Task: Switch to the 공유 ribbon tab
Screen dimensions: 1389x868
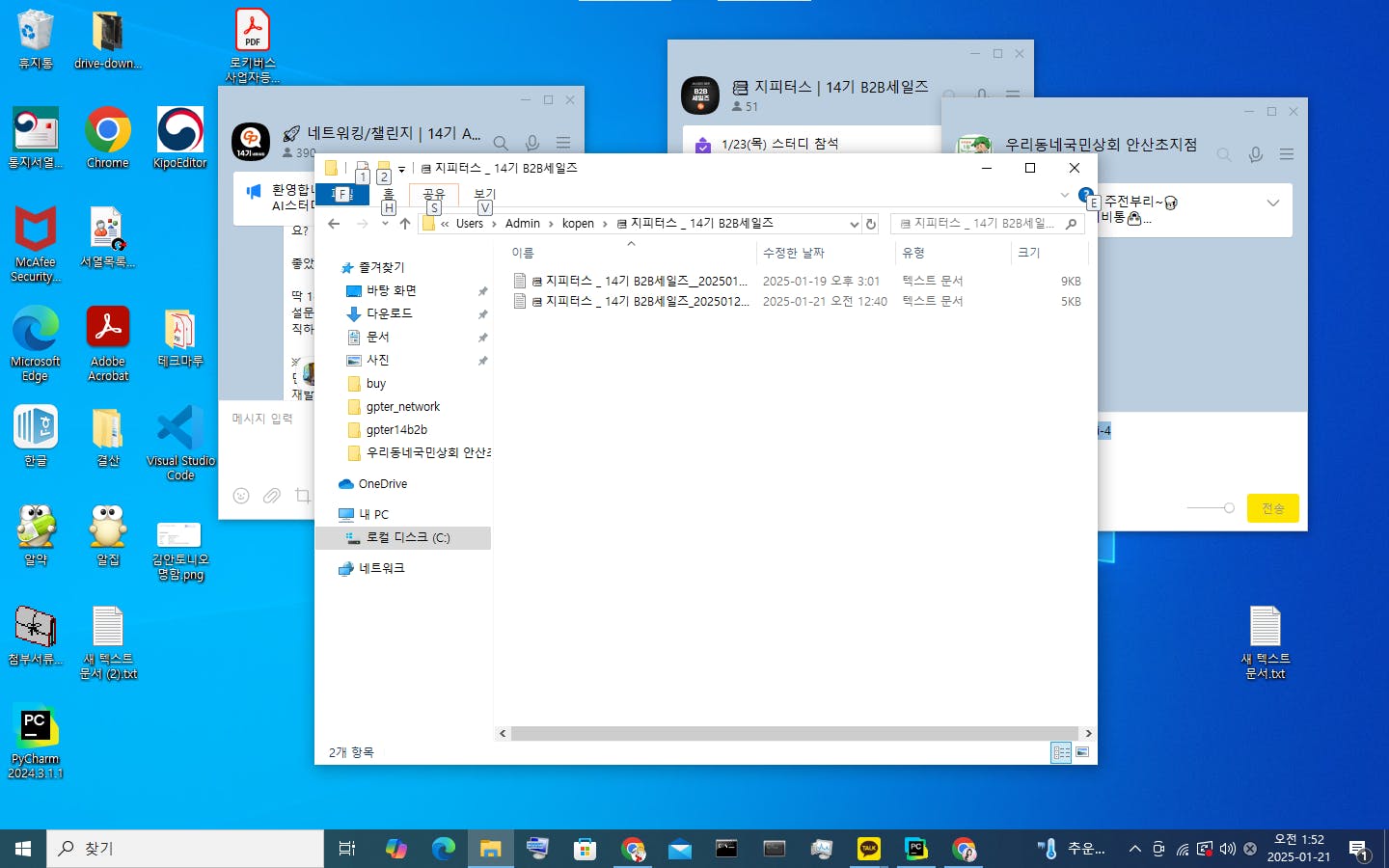Action: coord(434,194)
